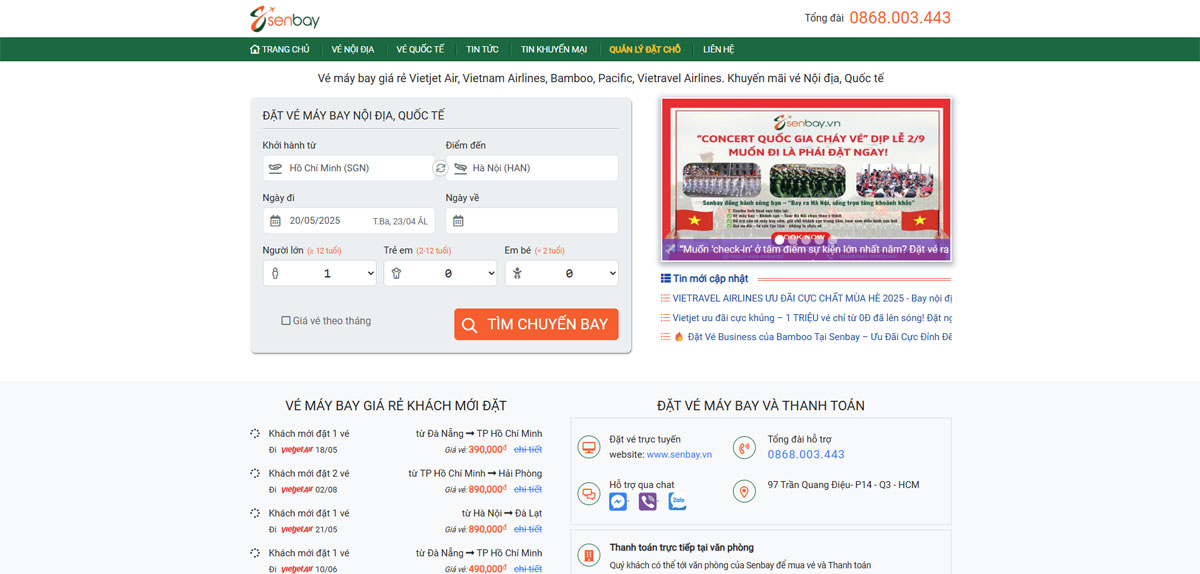Open the Ngày về return date field
1200x574 pixels.
click(x=532, y=221)
